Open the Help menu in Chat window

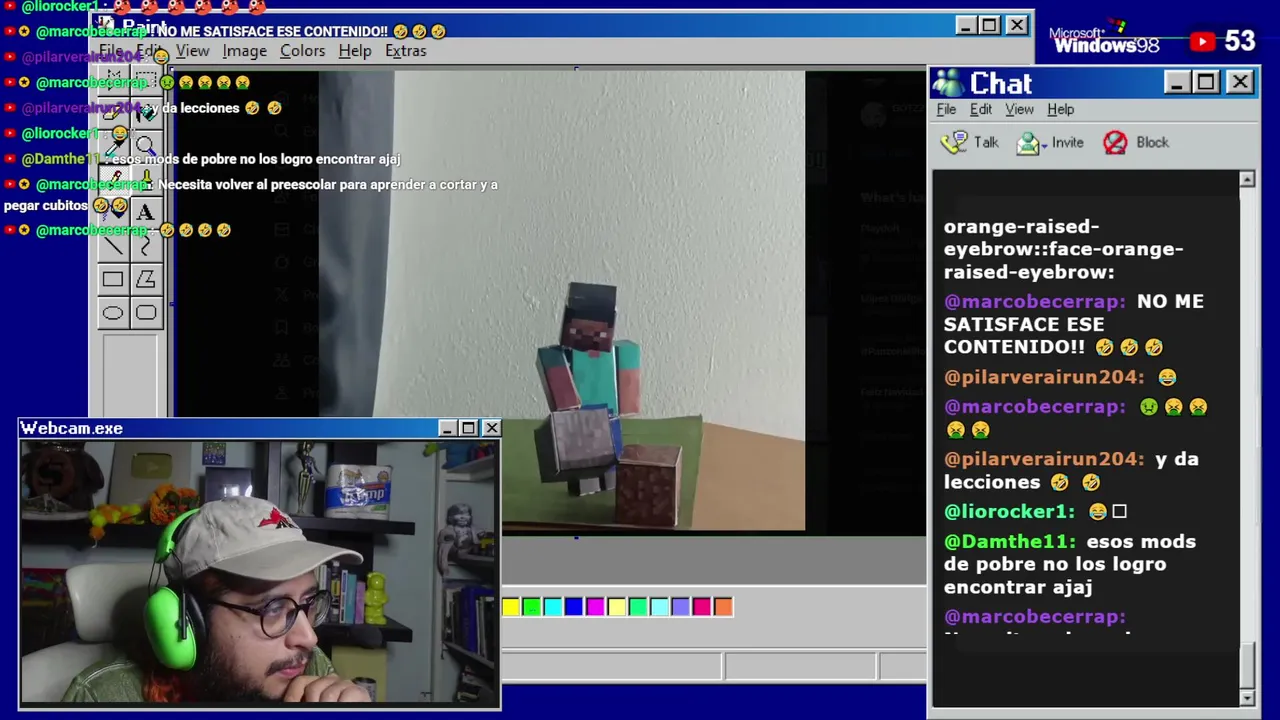coord(1060,109)
